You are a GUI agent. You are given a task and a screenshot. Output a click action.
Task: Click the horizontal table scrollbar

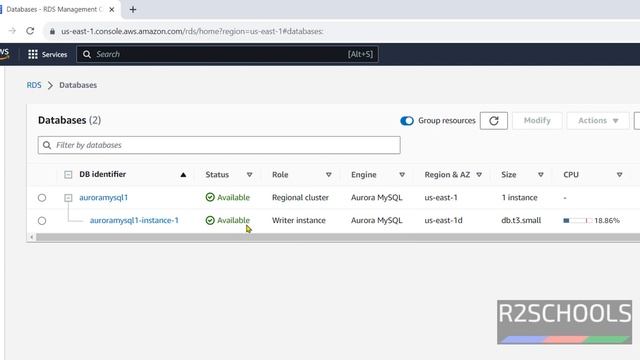point(338,237)
